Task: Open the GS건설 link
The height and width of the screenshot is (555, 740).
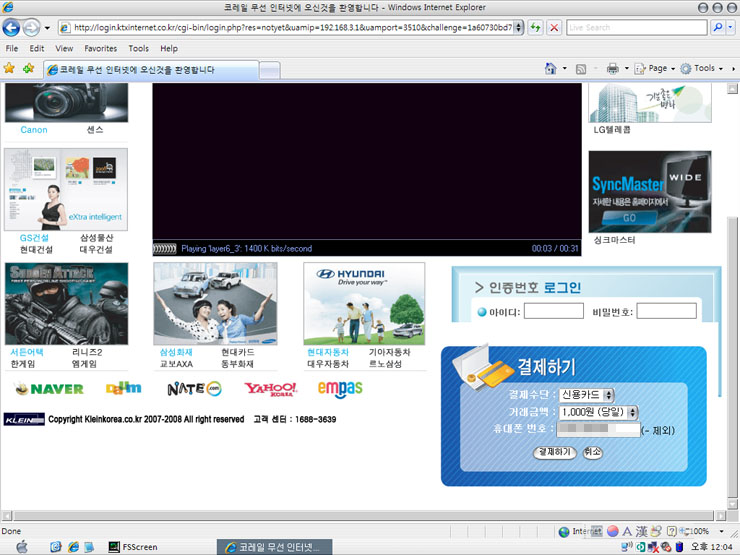Action: coord(34,238)
